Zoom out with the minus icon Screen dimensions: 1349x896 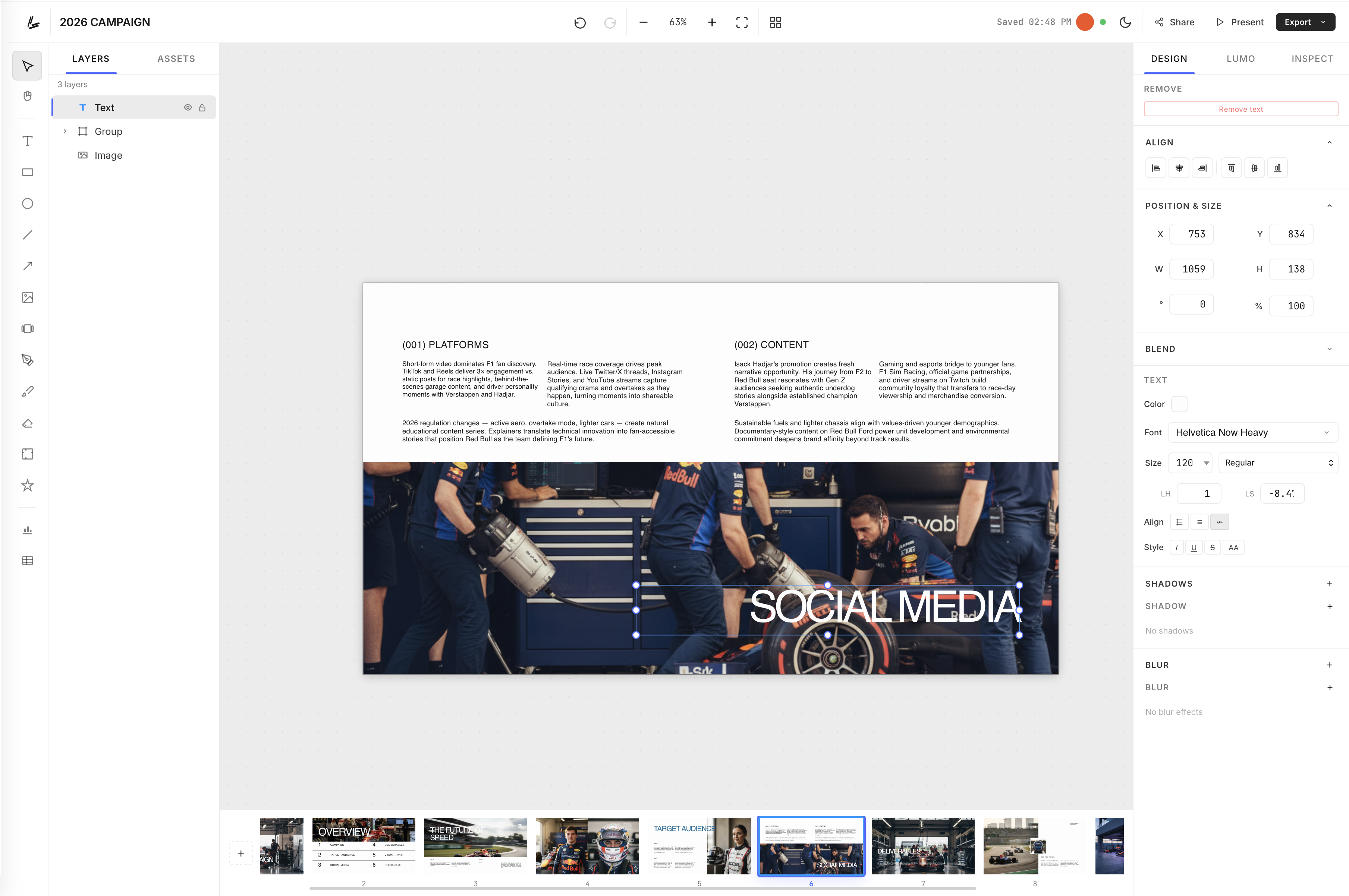pos(644,22)
